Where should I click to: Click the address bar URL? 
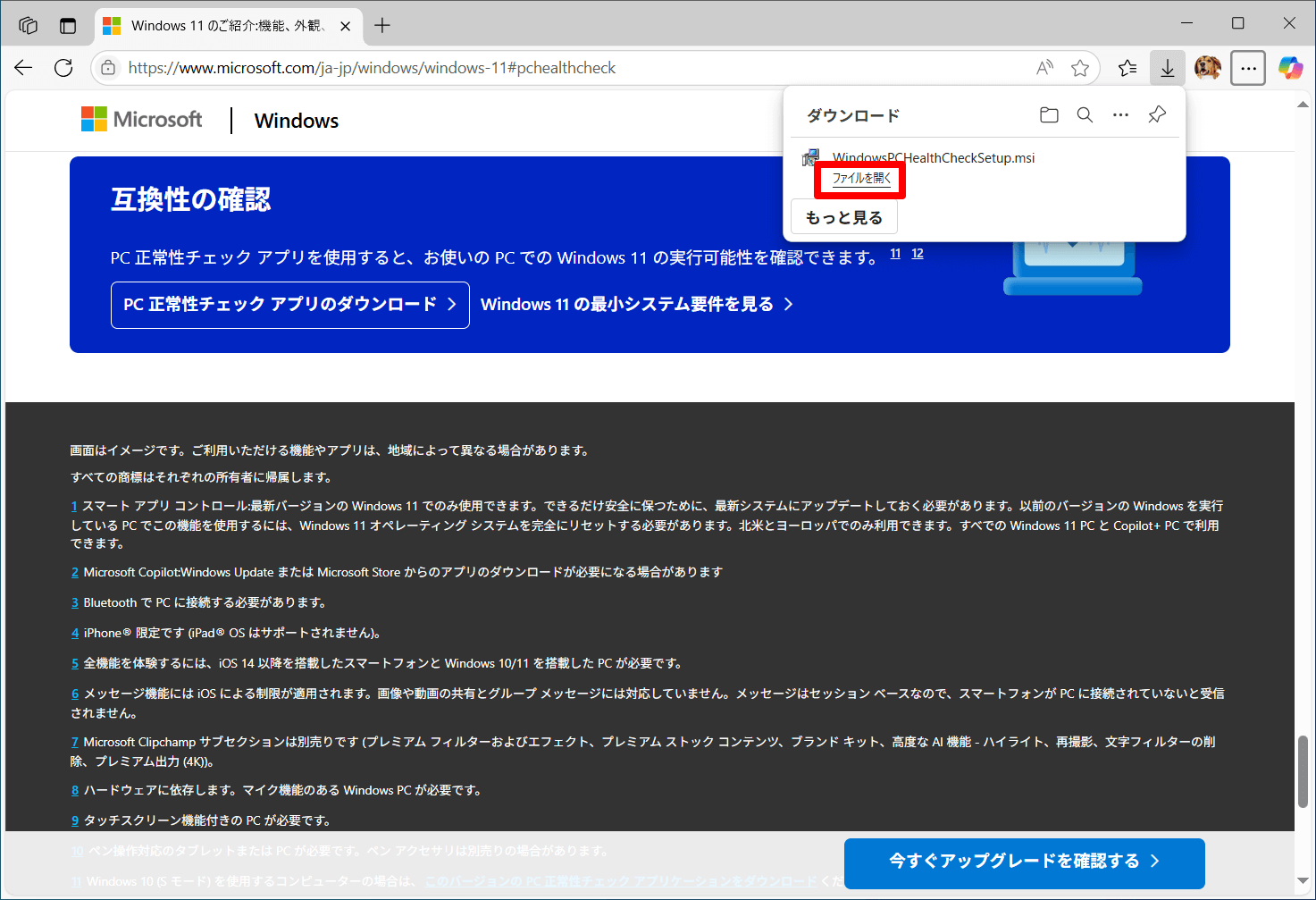(372, 68)
